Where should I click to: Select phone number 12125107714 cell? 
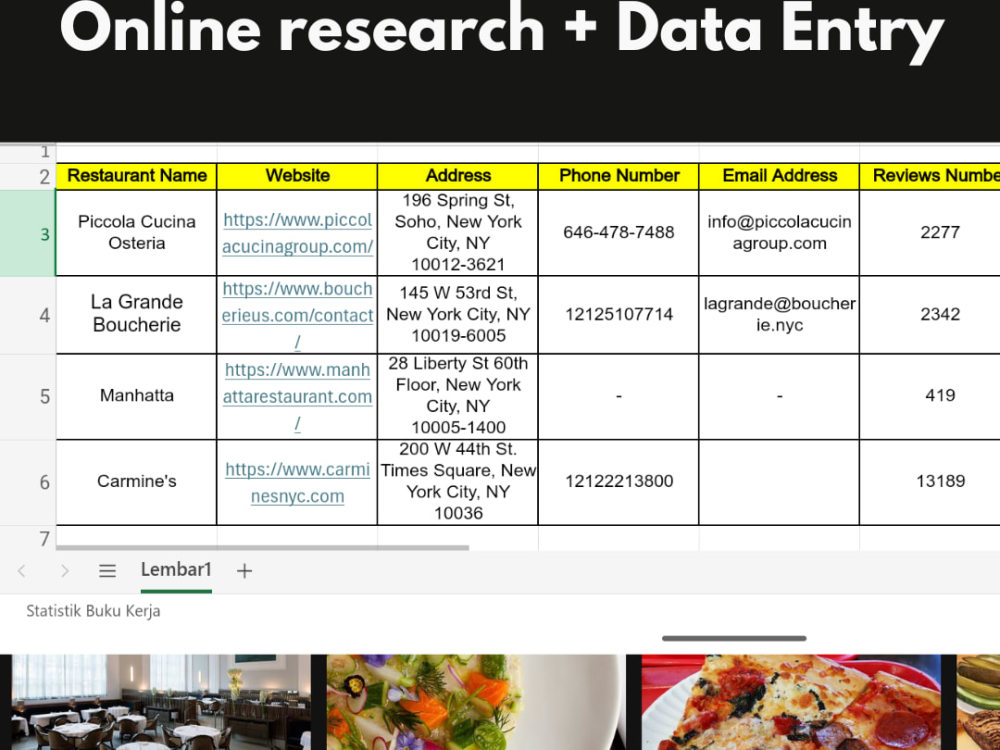click(619, 315)
